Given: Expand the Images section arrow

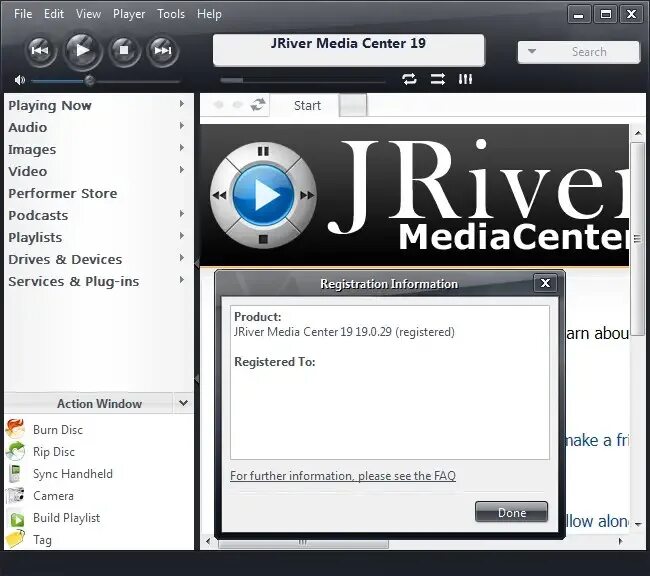Looking at the screenshot, I should [x=182, y=147].
